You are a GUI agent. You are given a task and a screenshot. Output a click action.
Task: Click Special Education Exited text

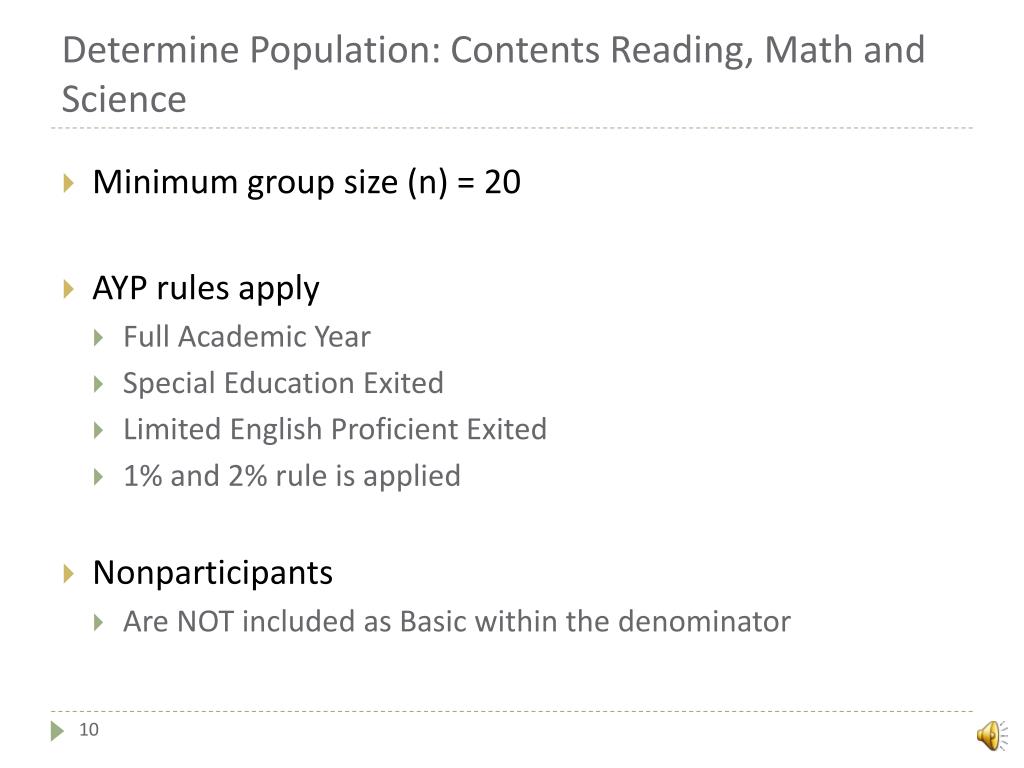click(x=283, y=383)
